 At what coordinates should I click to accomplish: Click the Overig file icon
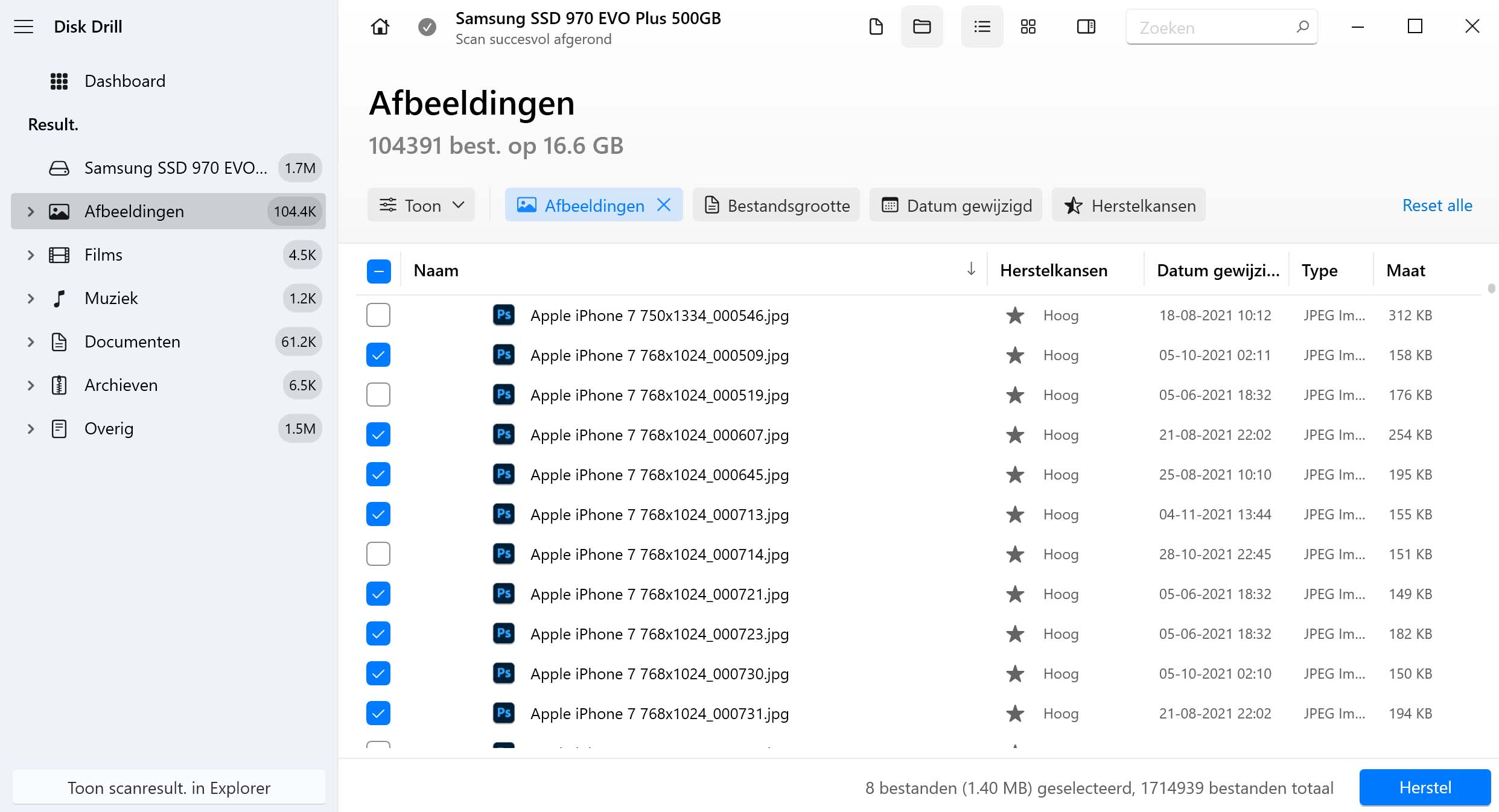point(59,428)
